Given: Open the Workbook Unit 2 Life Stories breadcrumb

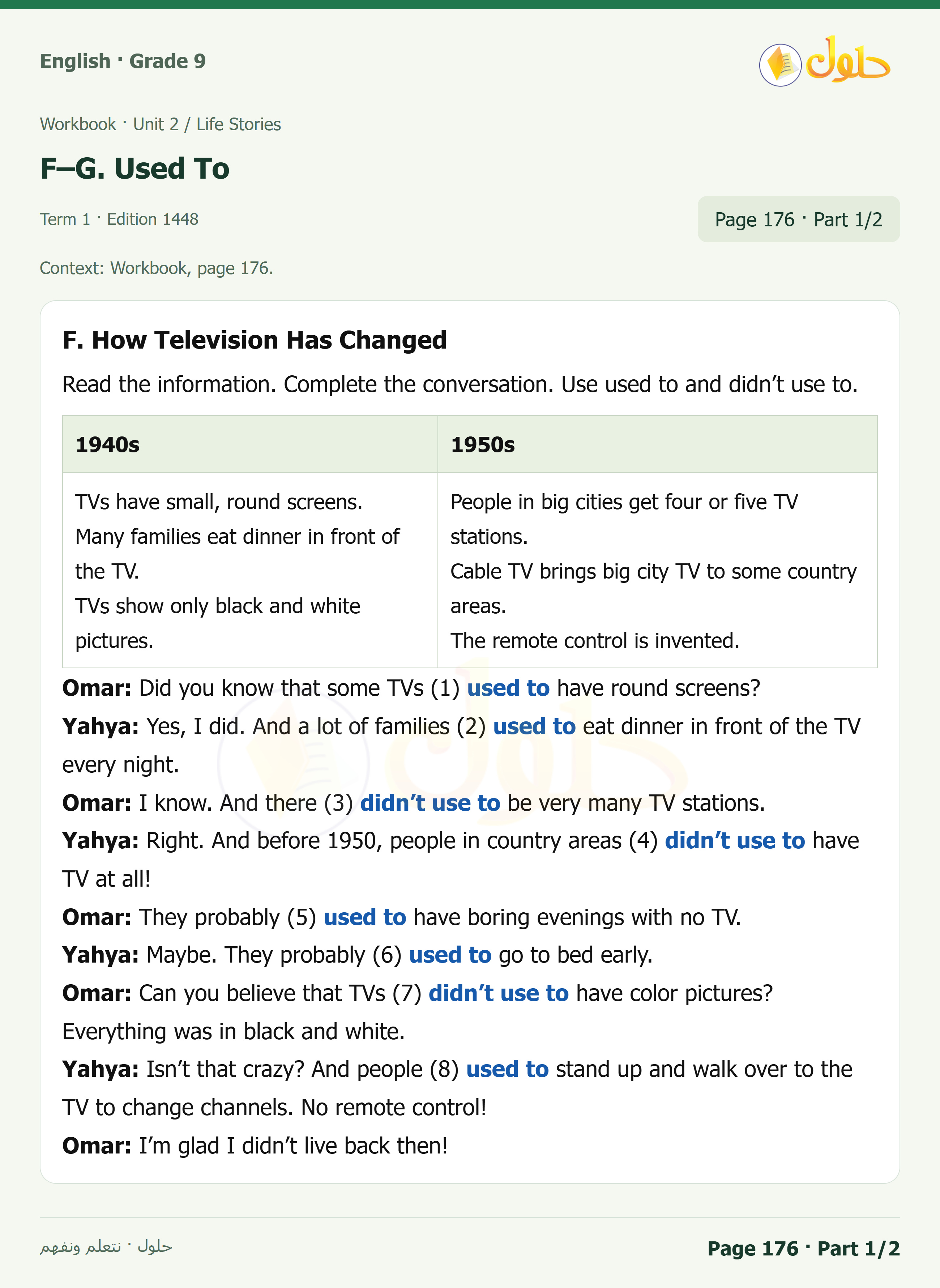Looking at the screenshot, I should pyautogui.click(x=161, y=124).
